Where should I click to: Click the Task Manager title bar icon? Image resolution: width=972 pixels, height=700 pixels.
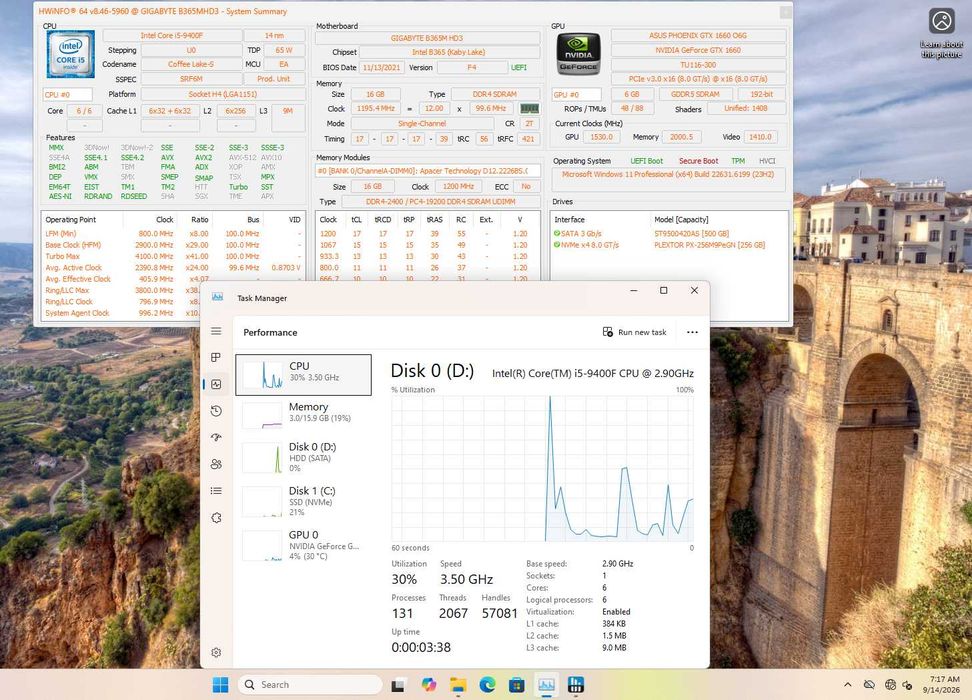(217, 297)
